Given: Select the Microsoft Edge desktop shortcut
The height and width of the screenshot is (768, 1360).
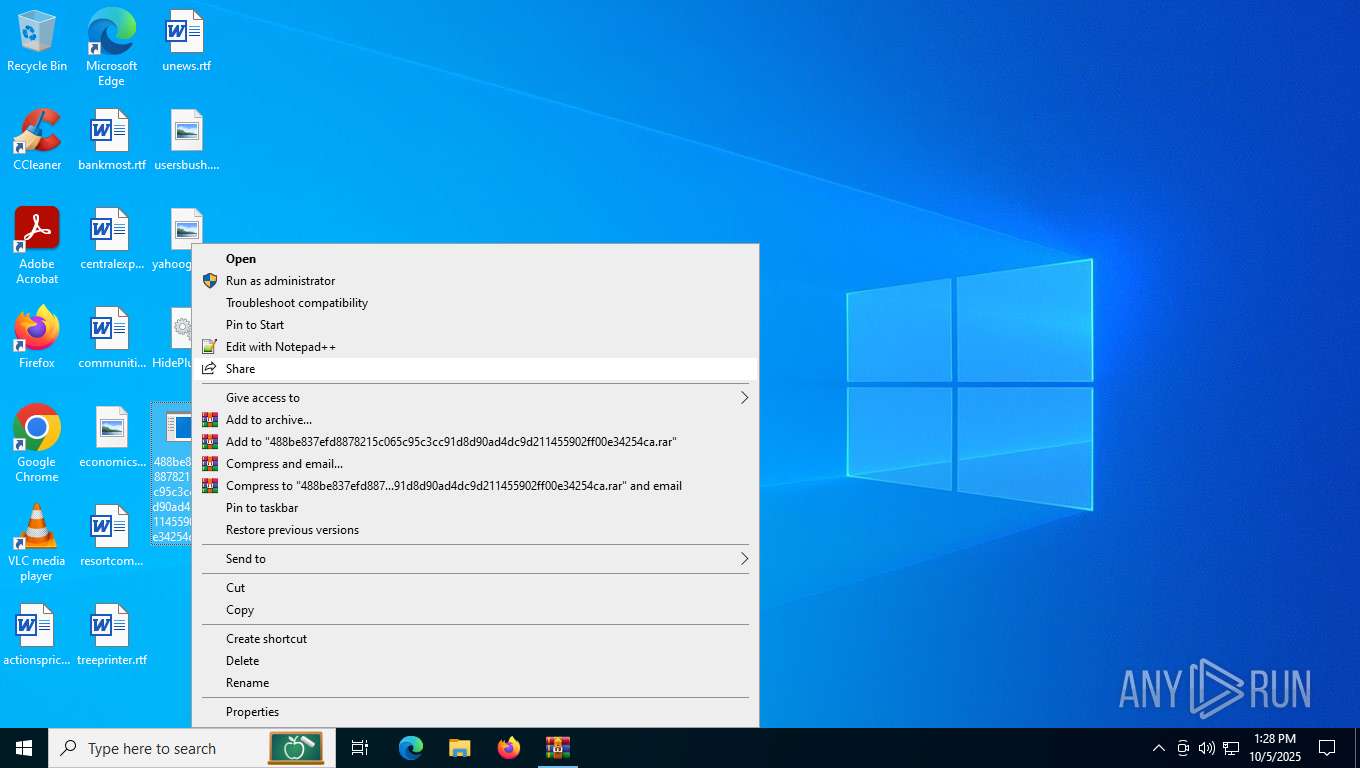Looking at the screenshot, I should [x=111, y=47].
